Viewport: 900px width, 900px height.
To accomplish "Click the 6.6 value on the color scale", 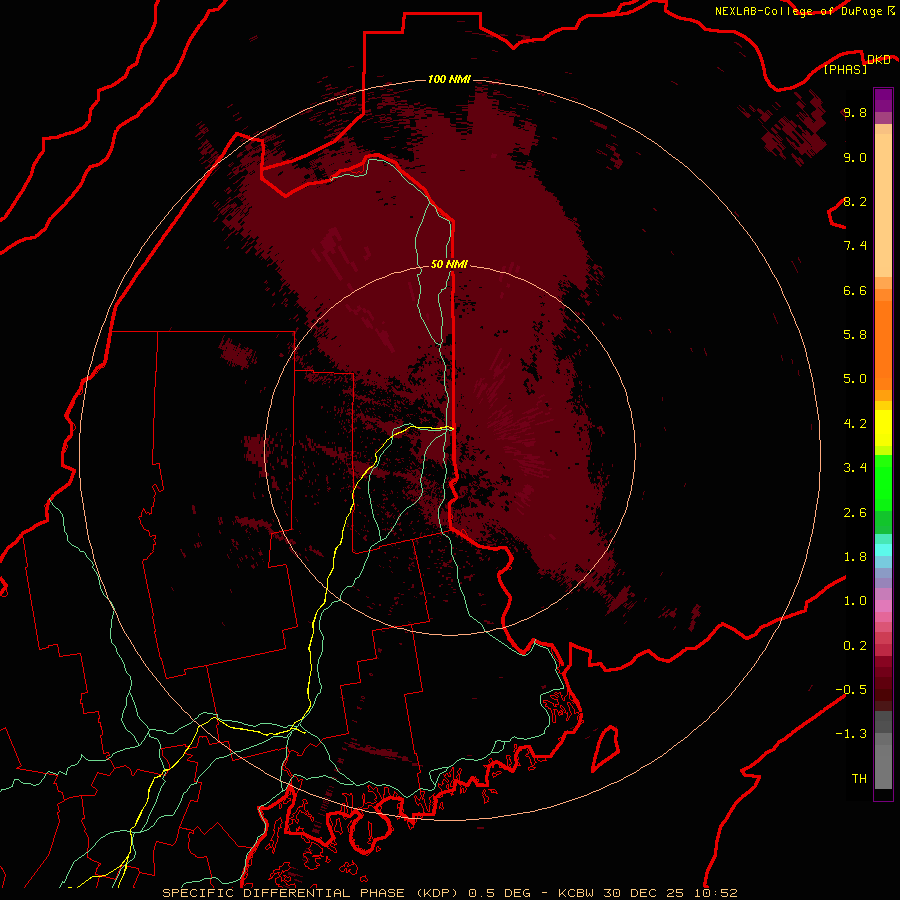I will (855, 290).
